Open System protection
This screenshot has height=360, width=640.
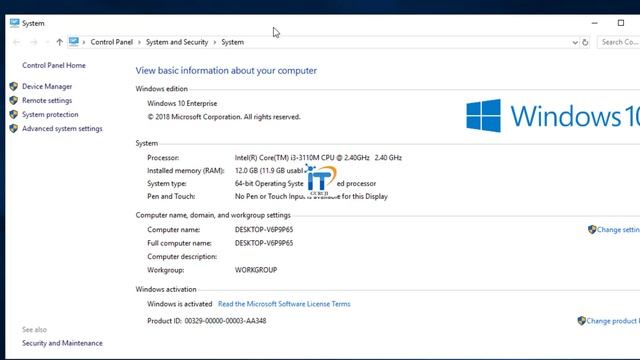point(50,114)
